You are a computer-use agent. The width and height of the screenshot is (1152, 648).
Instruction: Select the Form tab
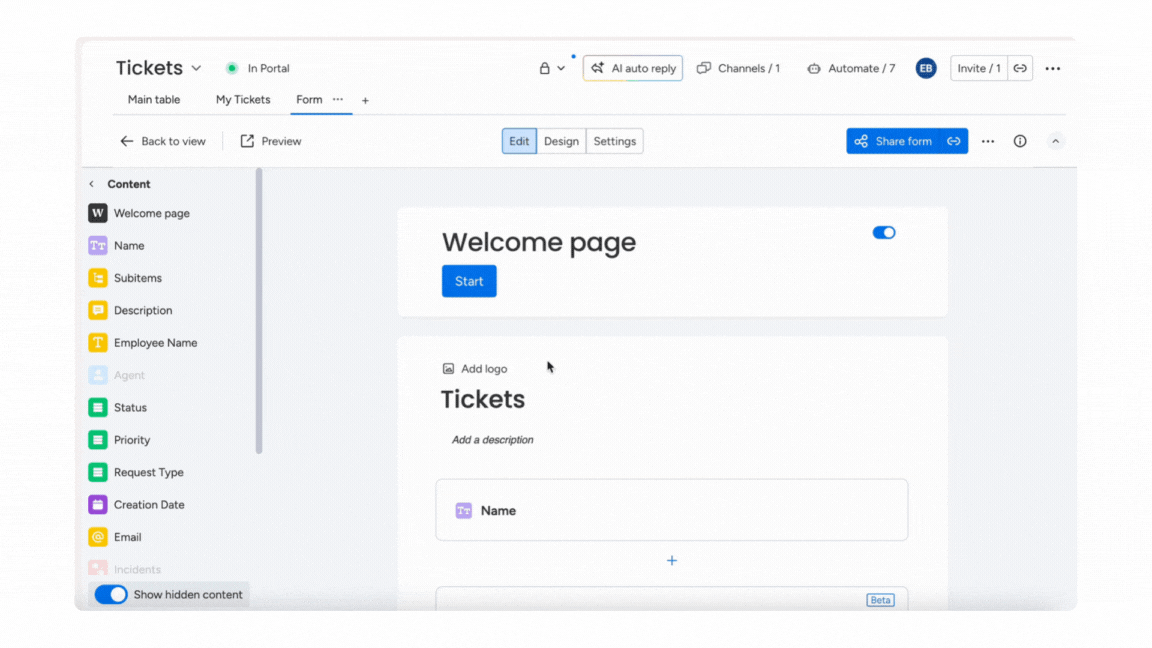click(309, 99)
